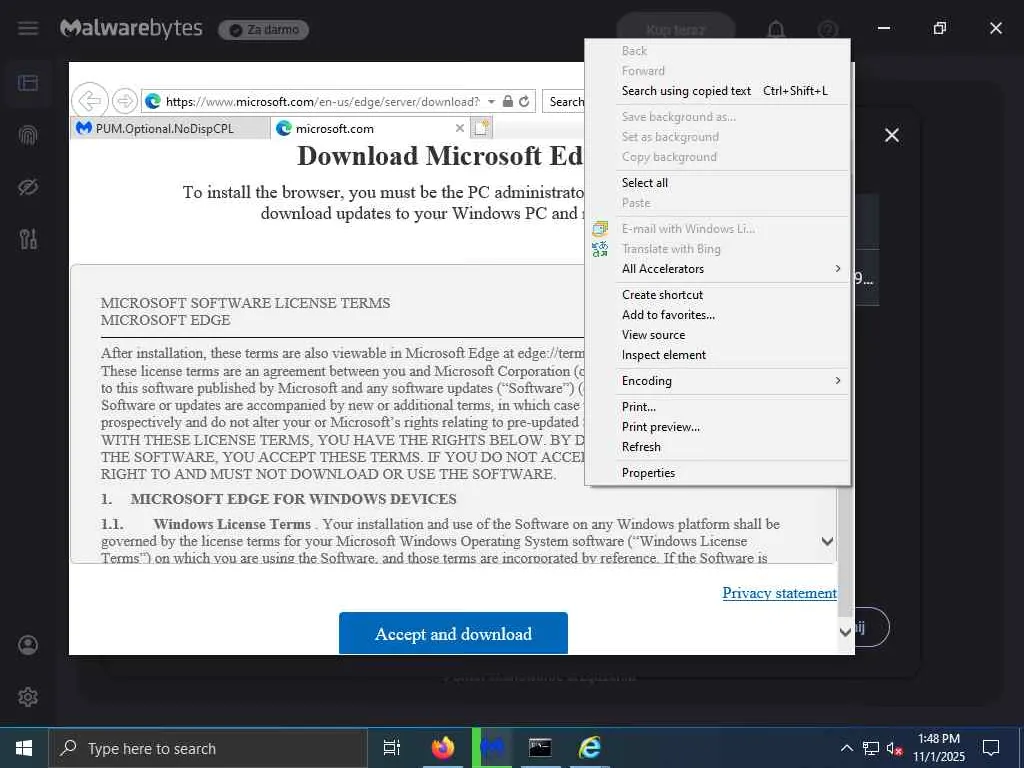The width and height of the screenshot is (1024, 768).
Task: Click the network tray icon
Action: (x=871, y=748)
